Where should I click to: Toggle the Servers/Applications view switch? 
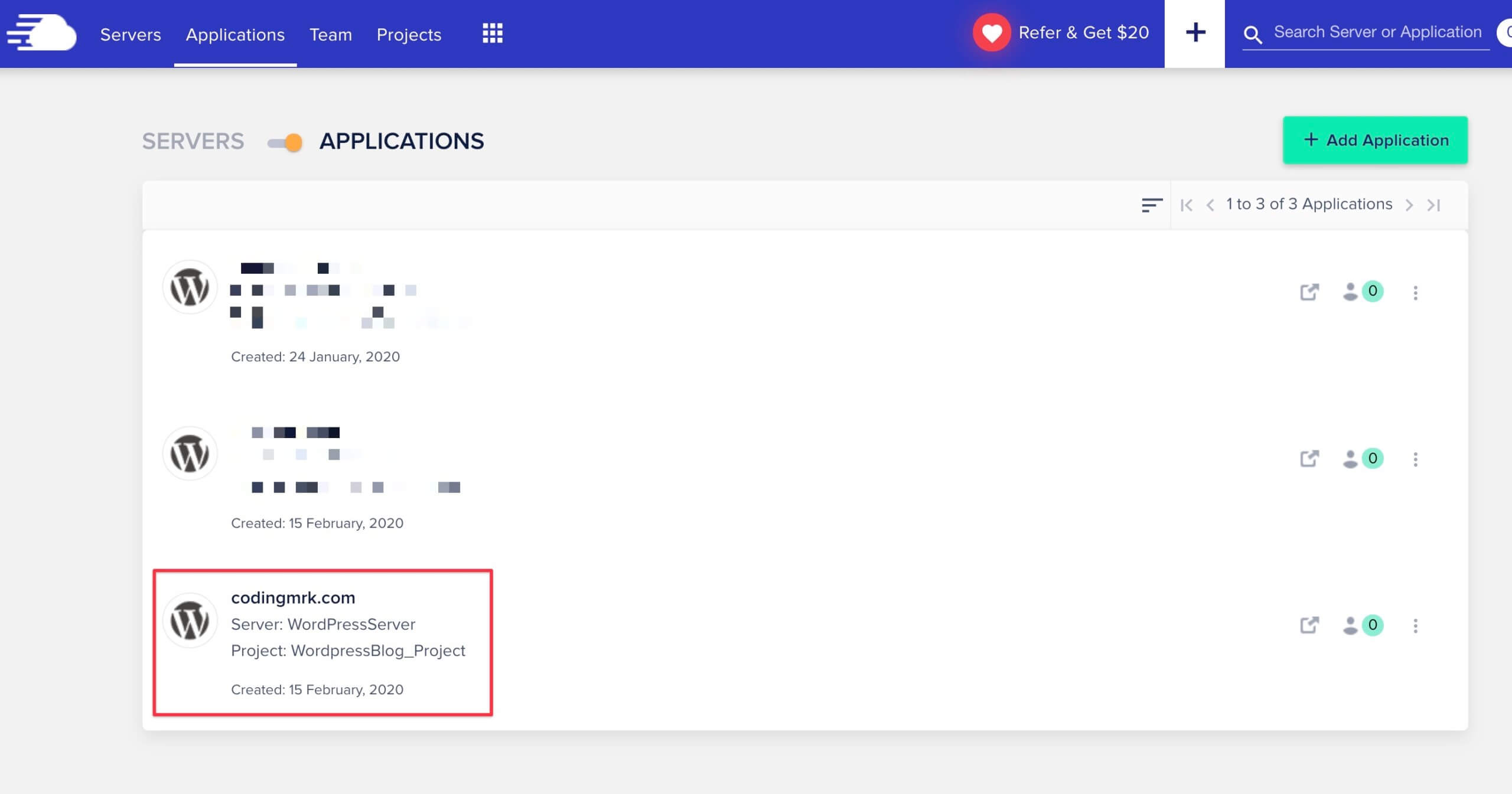pos(285,142)
